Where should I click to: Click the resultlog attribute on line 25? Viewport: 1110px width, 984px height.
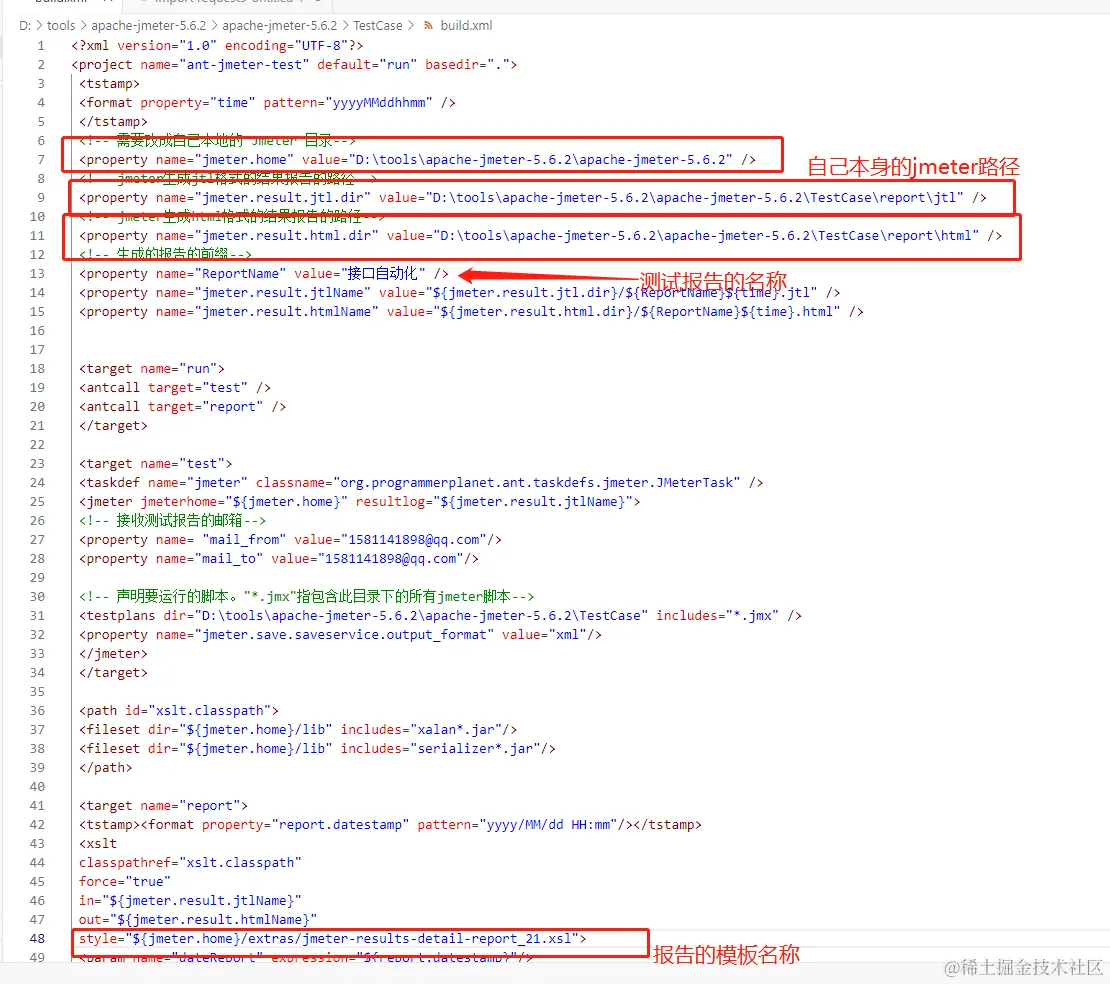[494, 502]
